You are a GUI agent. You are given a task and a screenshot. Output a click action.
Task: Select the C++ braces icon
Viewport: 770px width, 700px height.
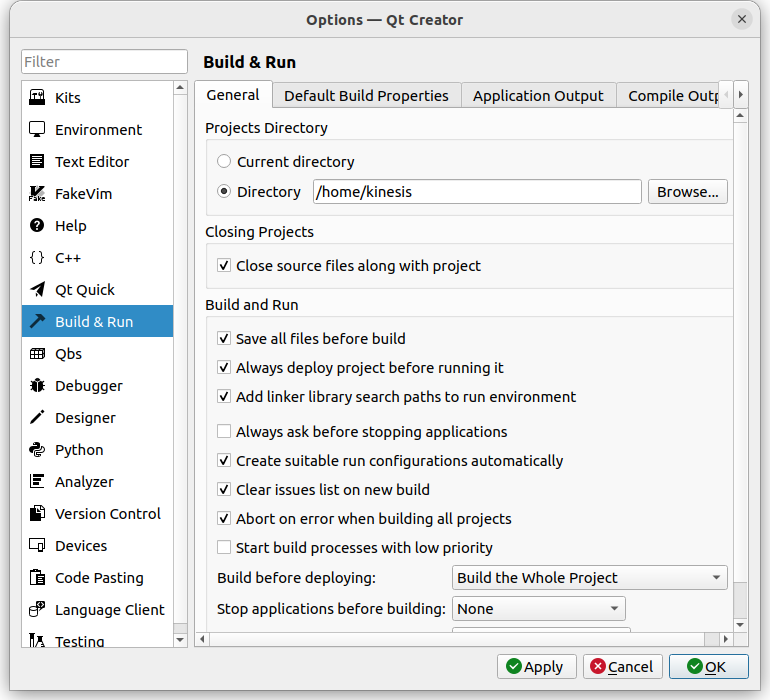click(x=37, y=257)
